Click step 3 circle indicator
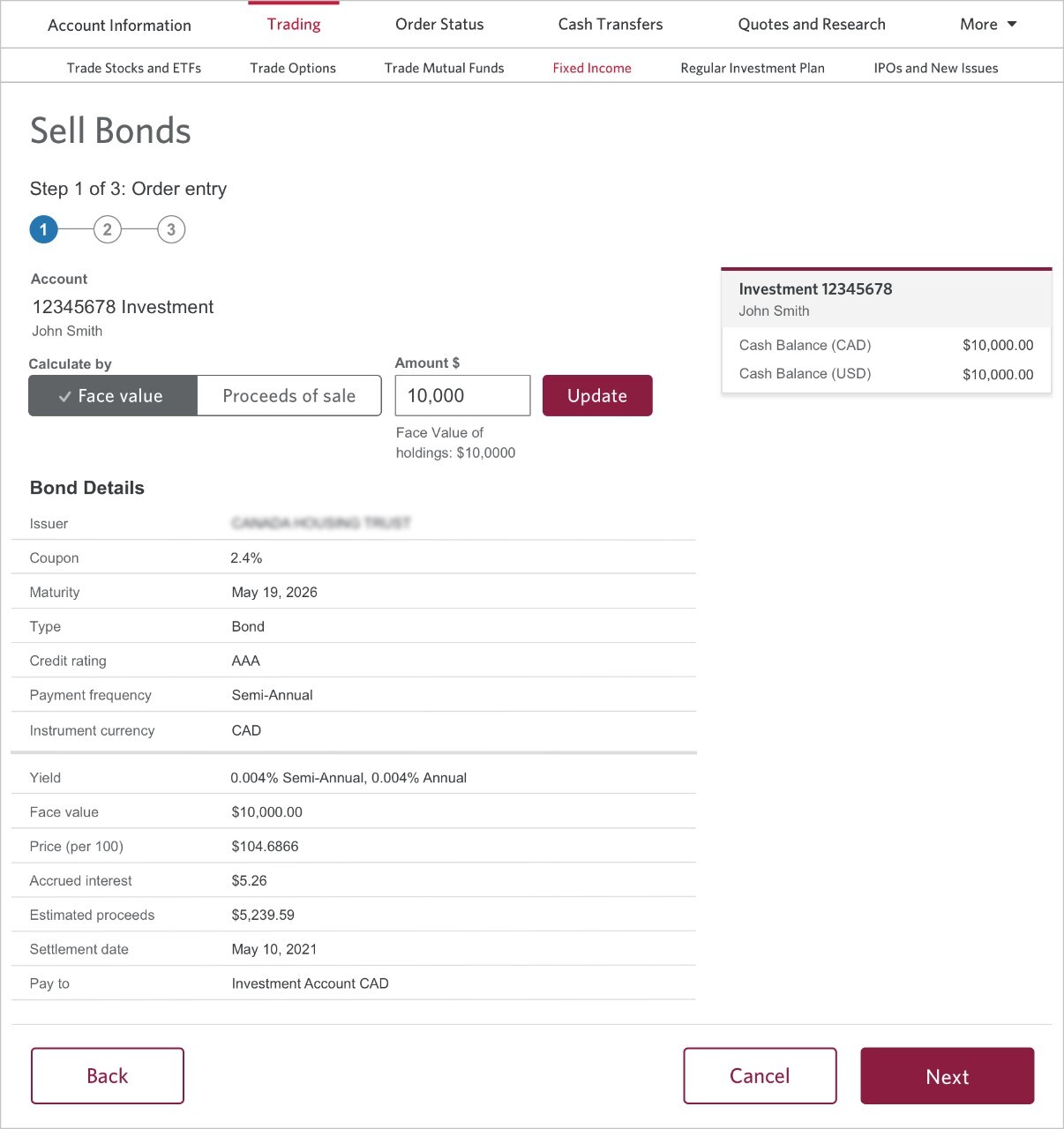 coord(171,229)
